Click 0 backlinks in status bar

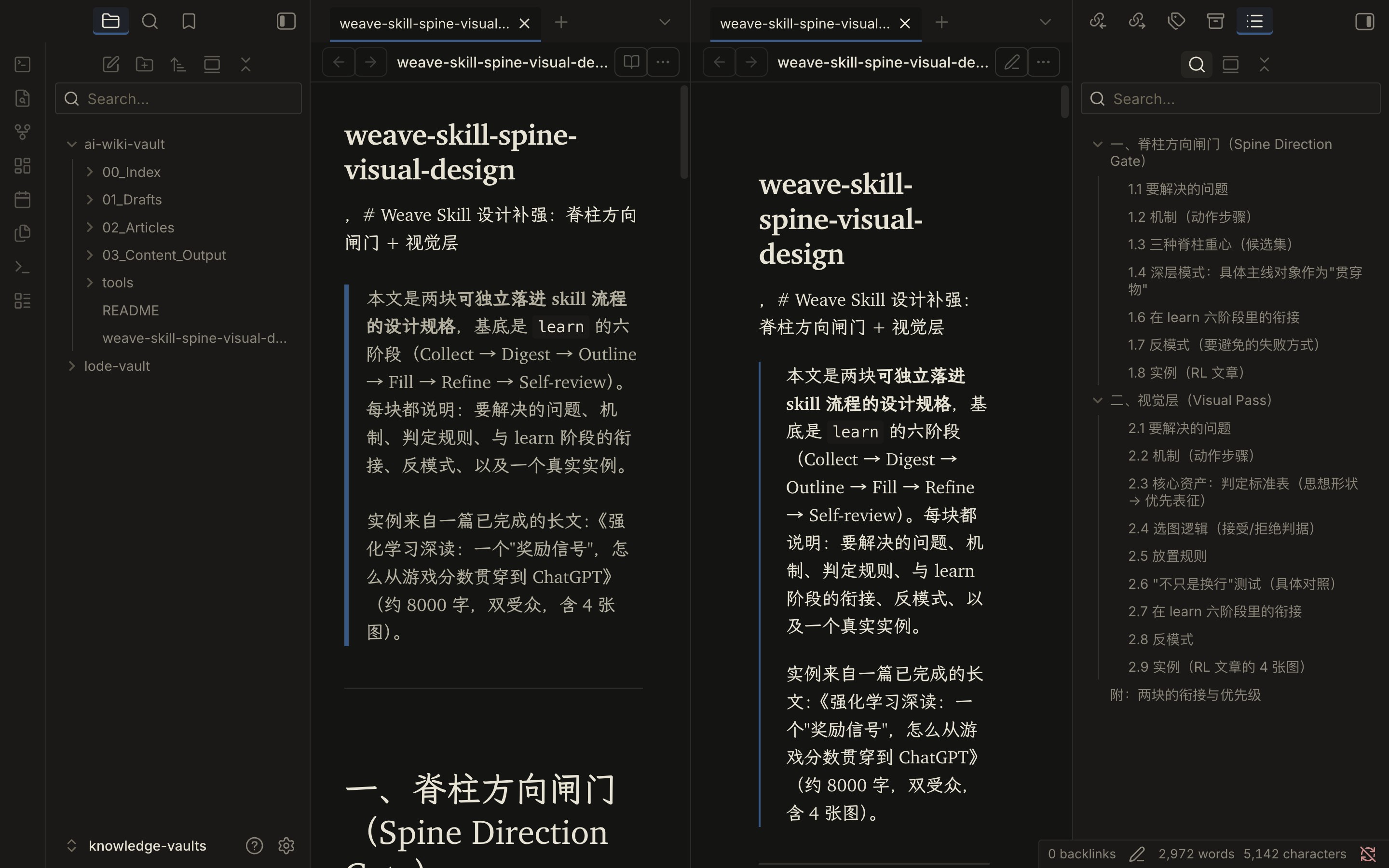(1081, 854)
